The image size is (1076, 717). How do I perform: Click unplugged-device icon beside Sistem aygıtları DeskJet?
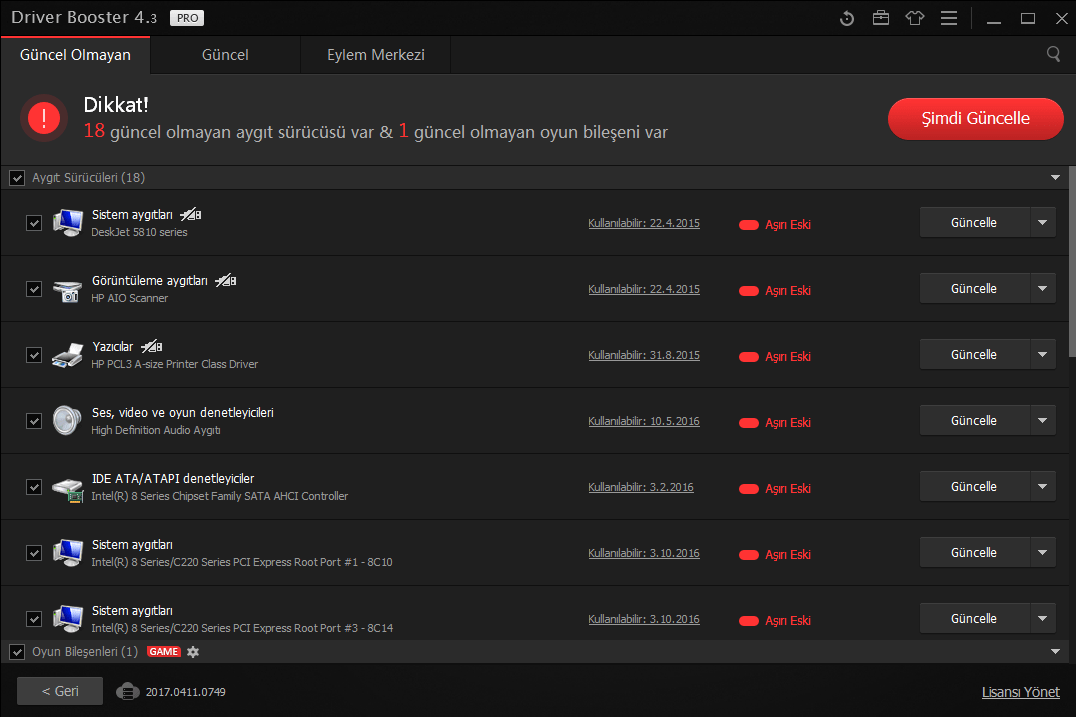[x=191, y=215]
